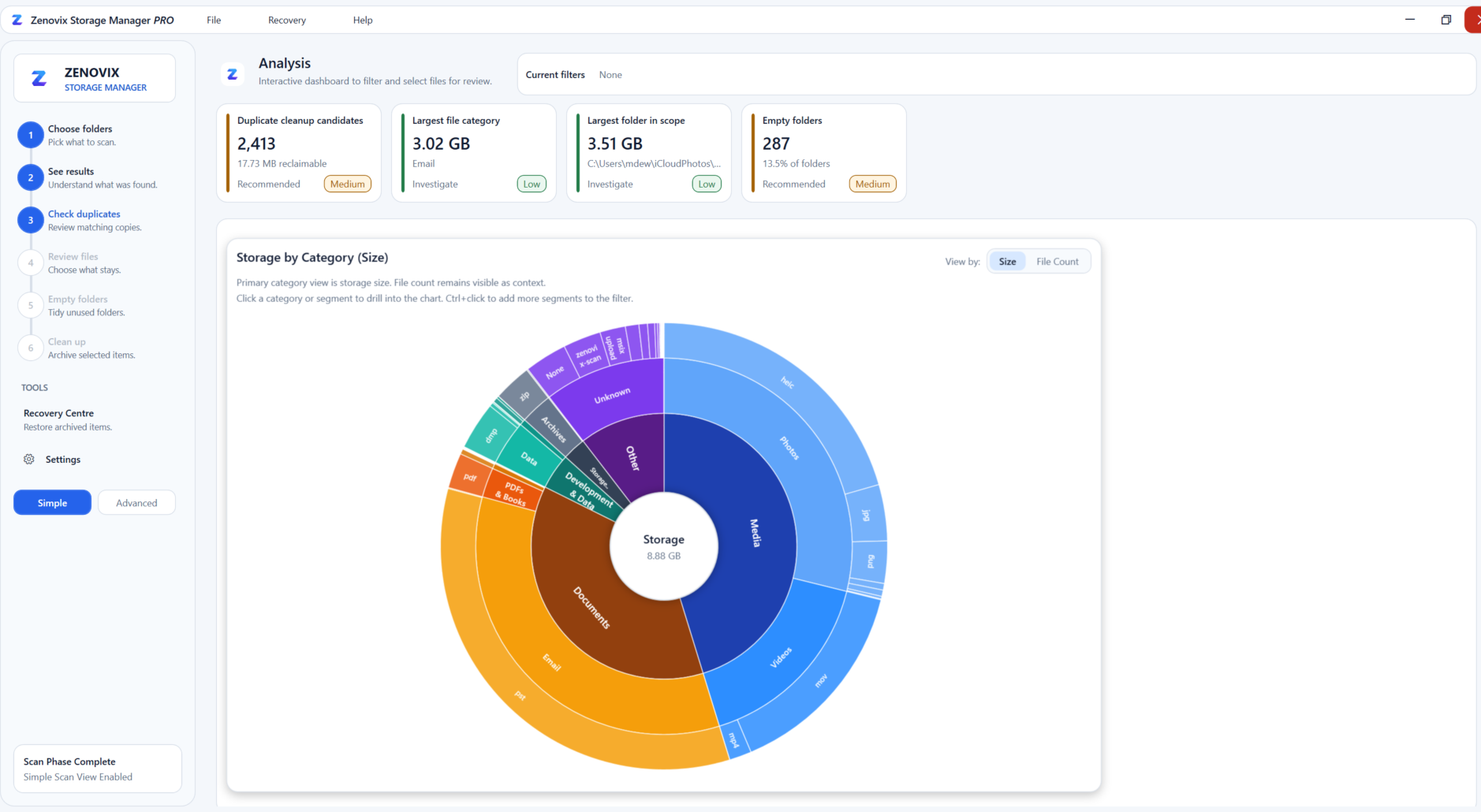This screenshot has width=1481, height=812.
Task: Click the Analysis header Z icon
Action: (x=233, y=74)
